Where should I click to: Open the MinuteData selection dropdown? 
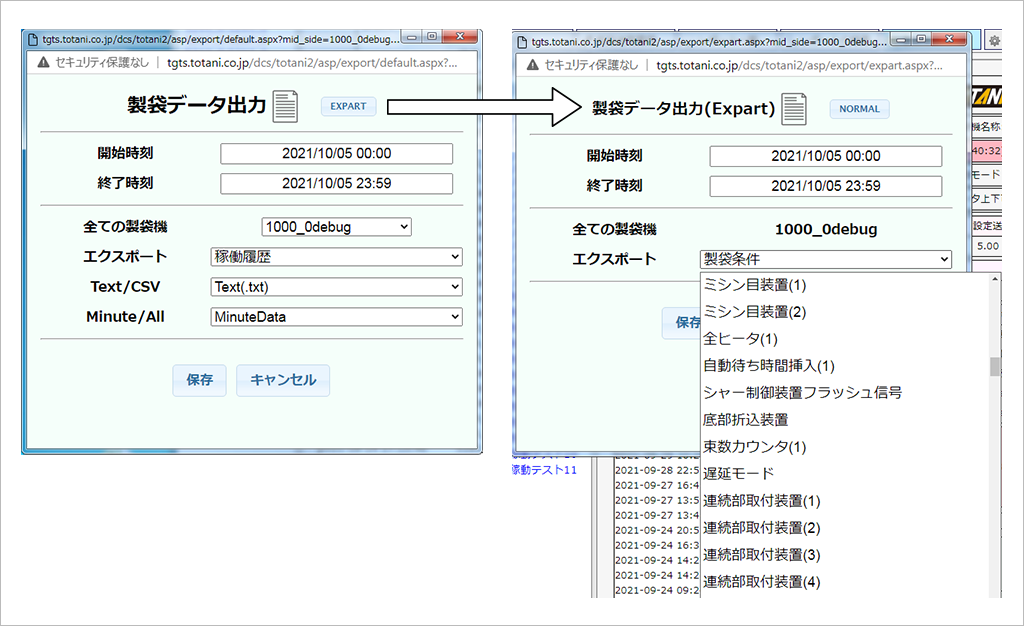coord(336,317)
